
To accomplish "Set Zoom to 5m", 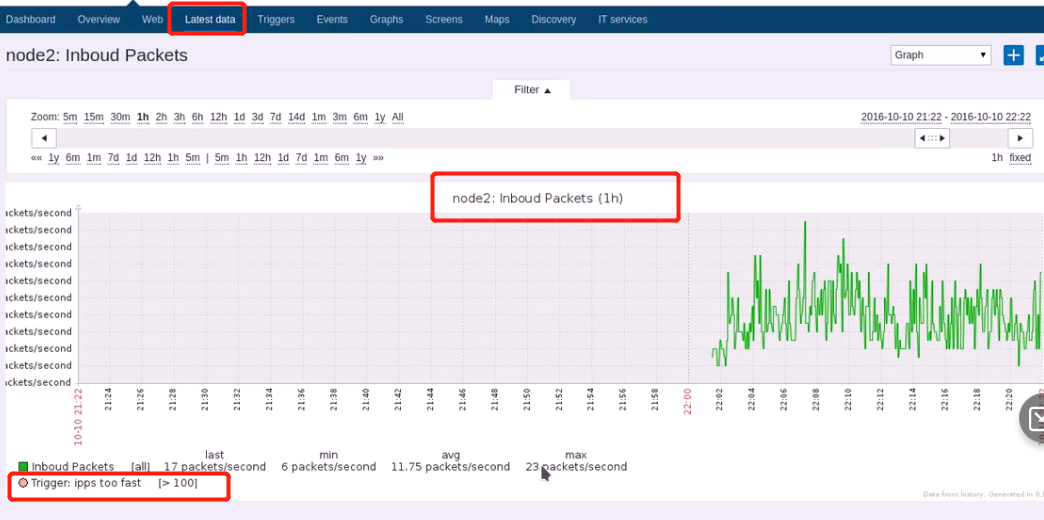I will click(x=70, y=117).
